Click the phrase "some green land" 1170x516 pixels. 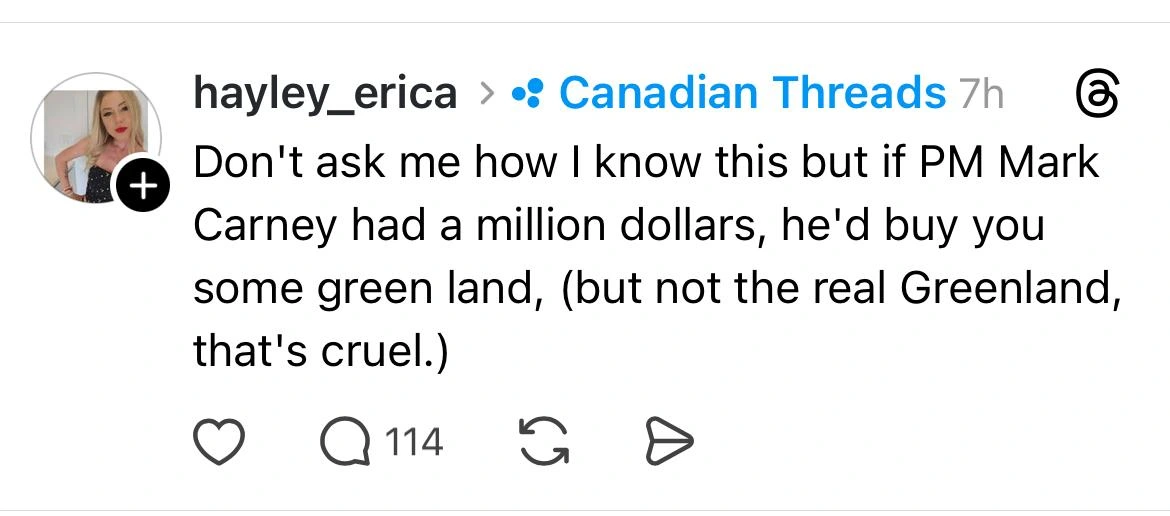[361, 289]
